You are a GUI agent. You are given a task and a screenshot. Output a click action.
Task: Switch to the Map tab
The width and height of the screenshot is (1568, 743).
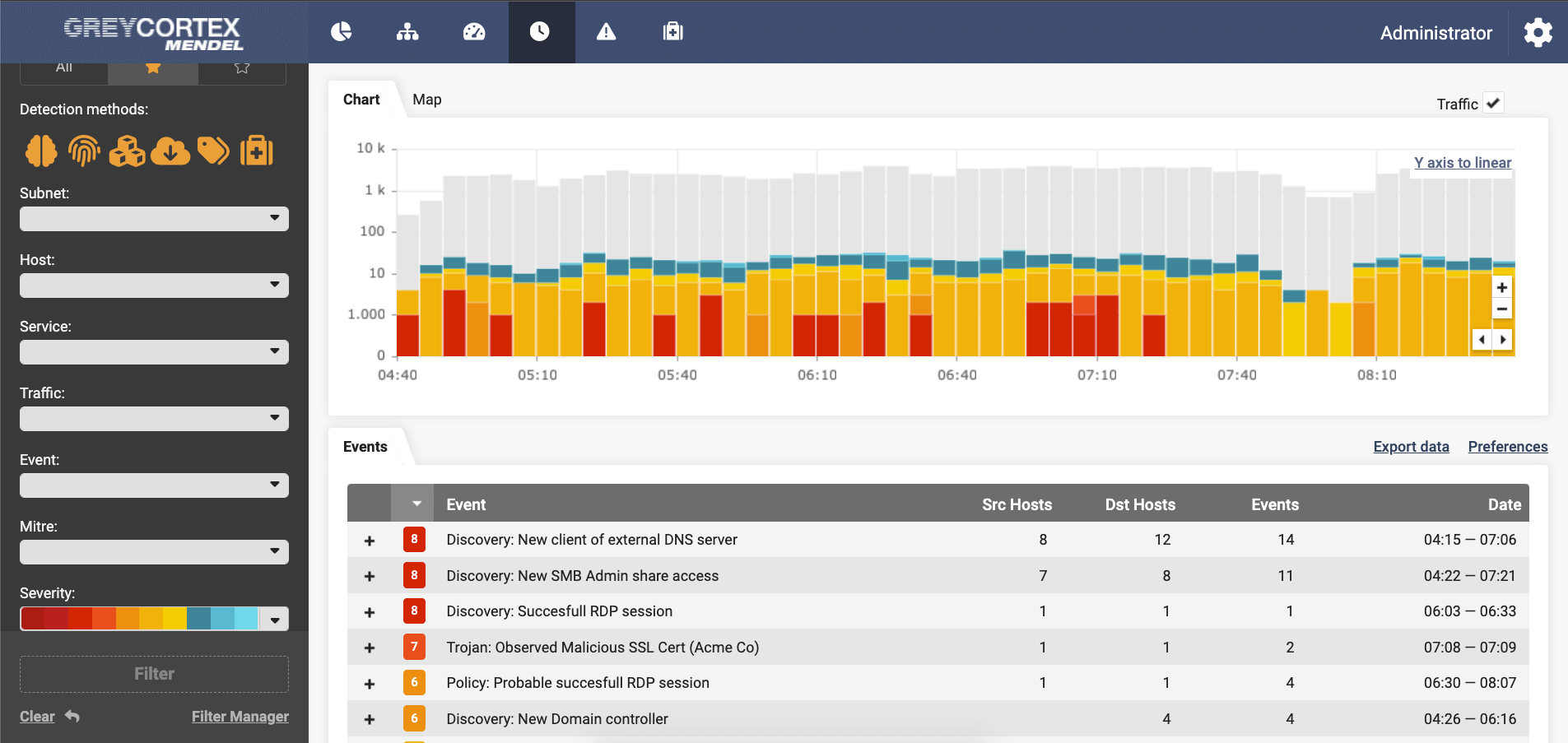point(426,100)
